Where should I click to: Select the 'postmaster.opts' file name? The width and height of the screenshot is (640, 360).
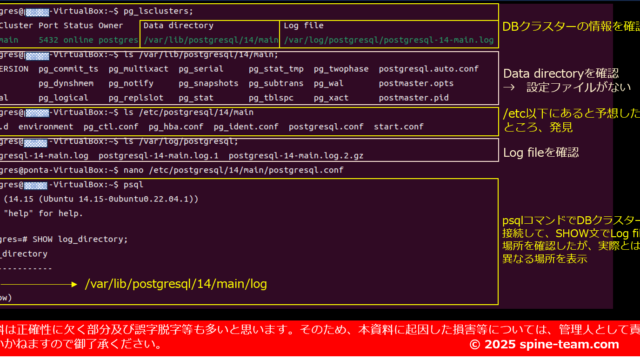click(416, 83)
